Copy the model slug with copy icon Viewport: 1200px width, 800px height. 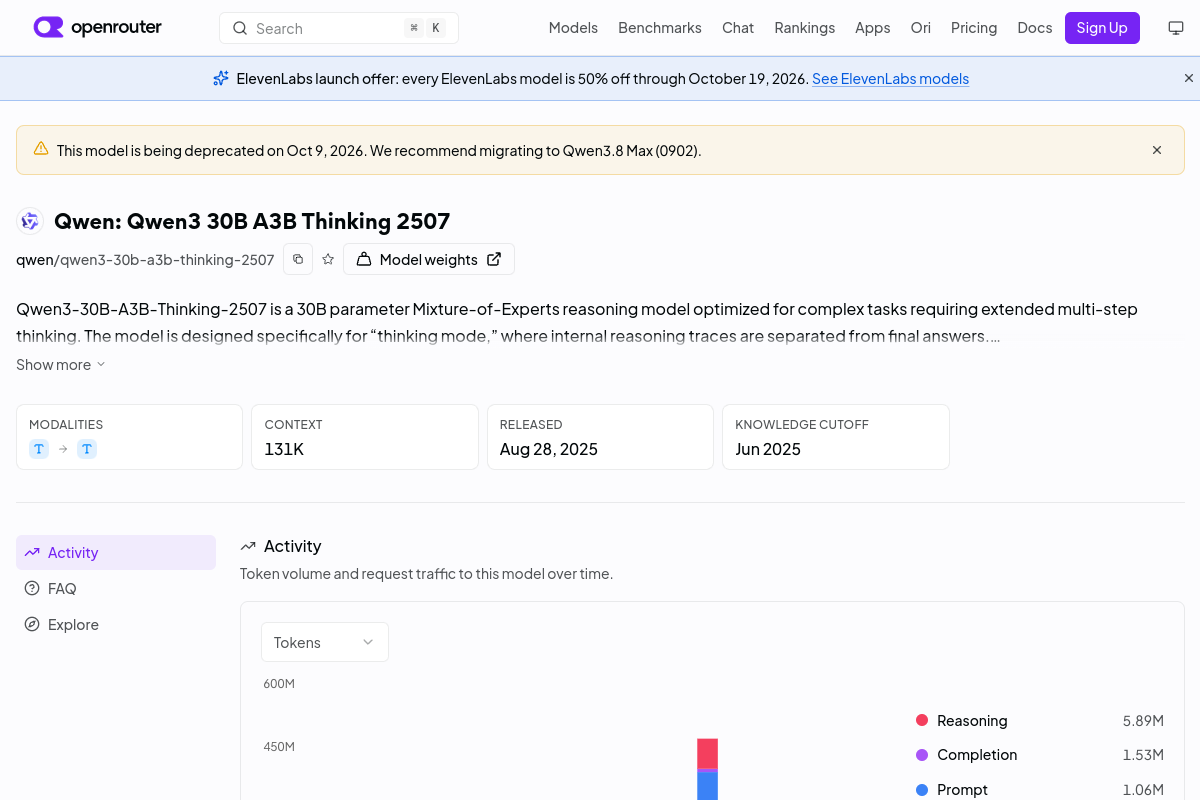click(298, 259)
